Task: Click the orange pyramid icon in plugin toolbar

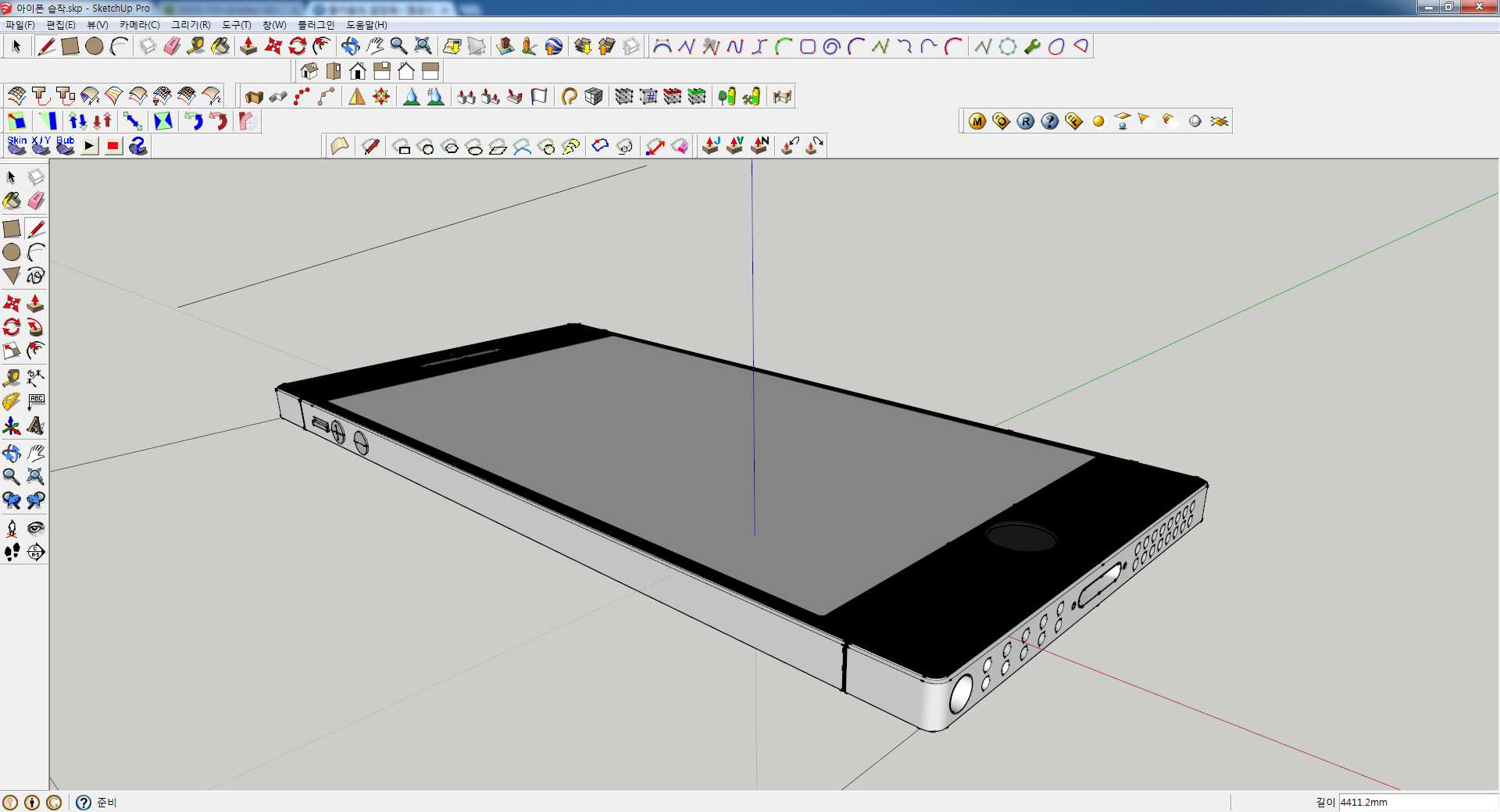Action: [x=357, y=96]
